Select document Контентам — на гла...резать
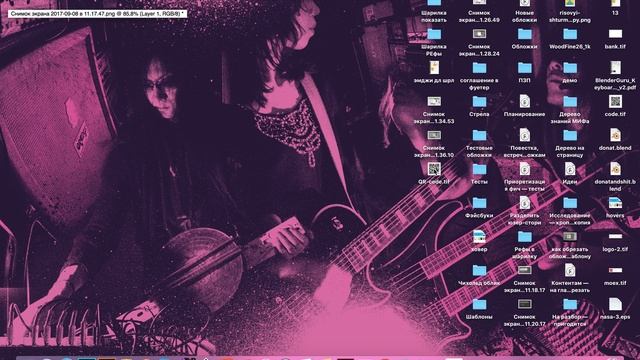The width and height of the screenshot is (640, 360). tap(570, 270)
